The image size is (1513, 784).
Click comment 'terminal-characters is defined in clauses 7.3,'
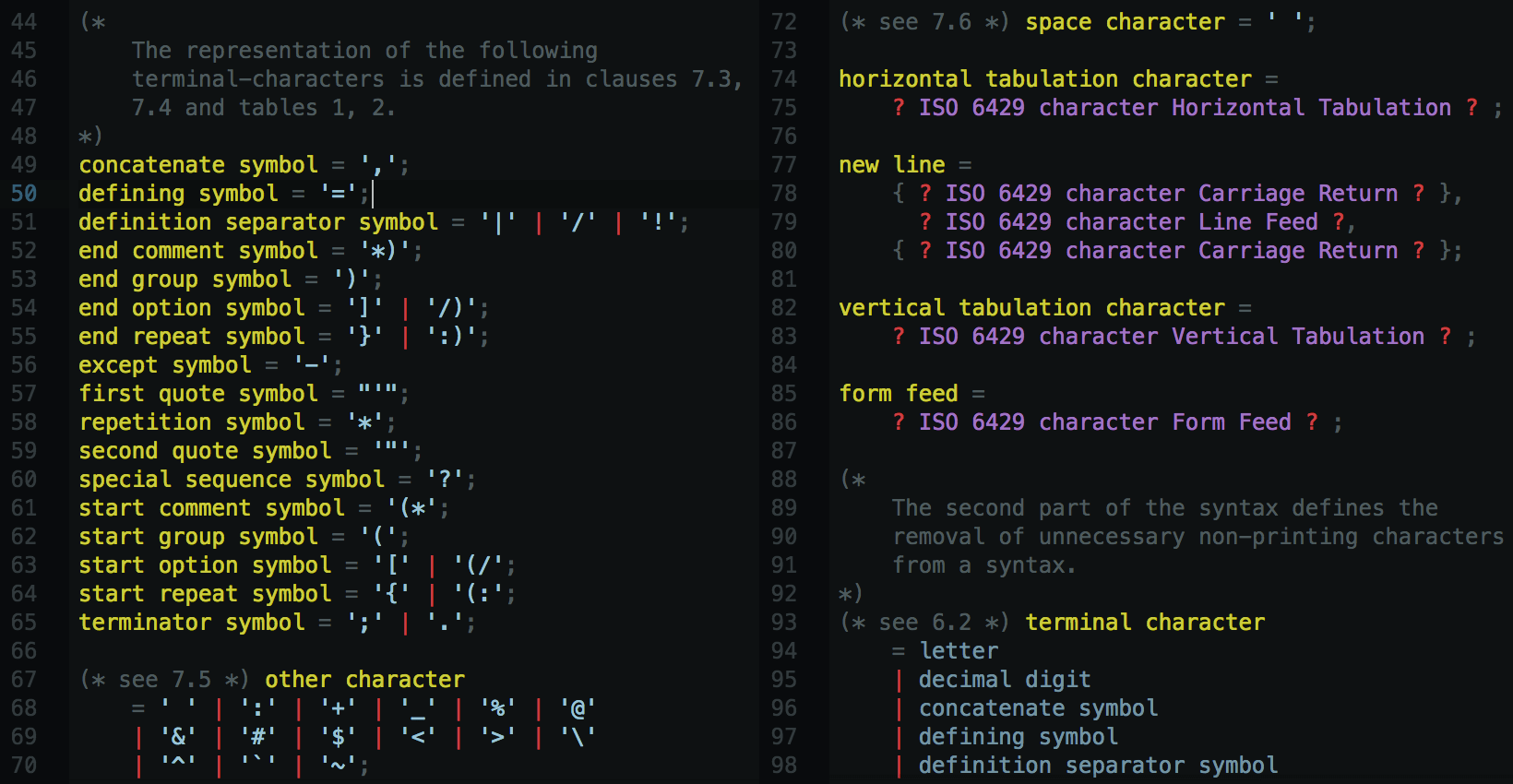pos(437,78)
